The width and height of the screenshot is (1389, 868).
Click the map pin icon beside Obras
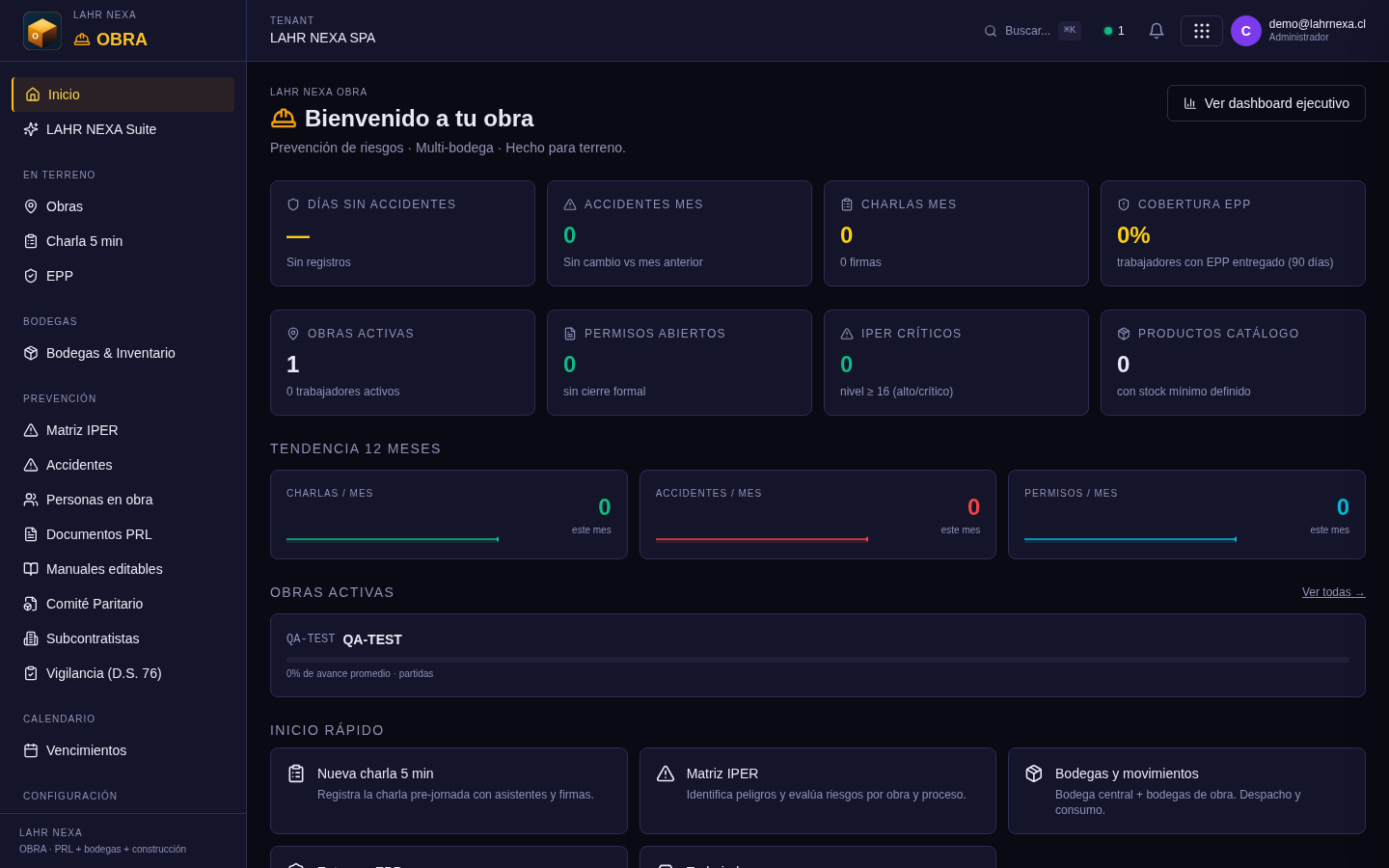31,206
